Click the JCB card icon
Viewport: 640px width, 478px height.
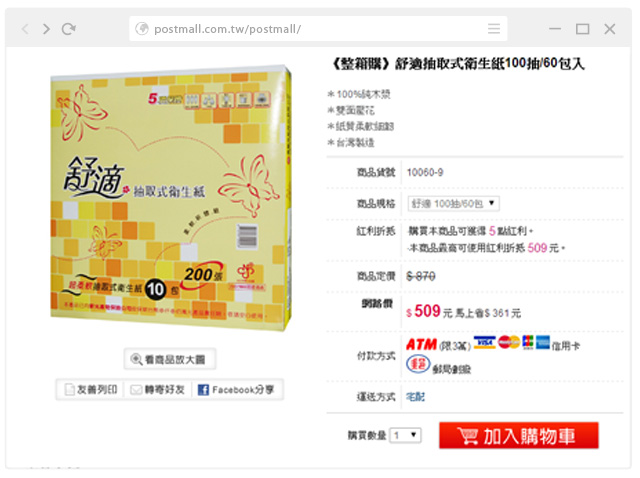(528, 342)
